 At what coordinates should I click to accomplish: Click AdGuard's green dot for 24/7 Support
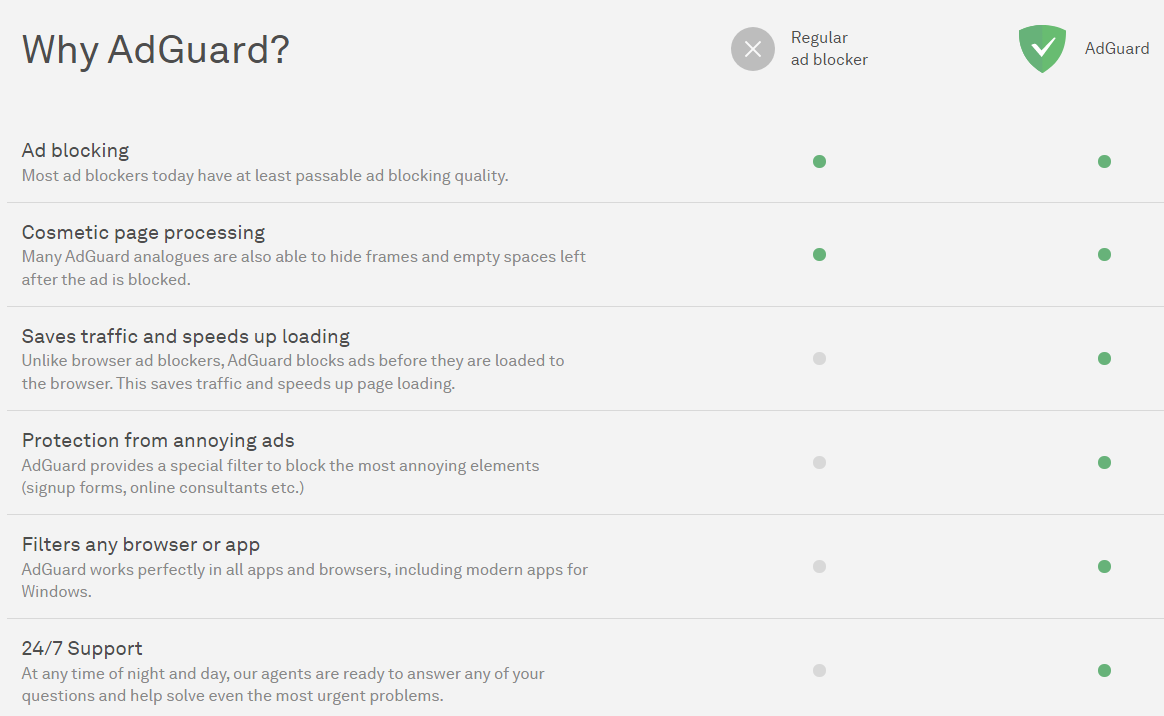[x=1105, y=670]
